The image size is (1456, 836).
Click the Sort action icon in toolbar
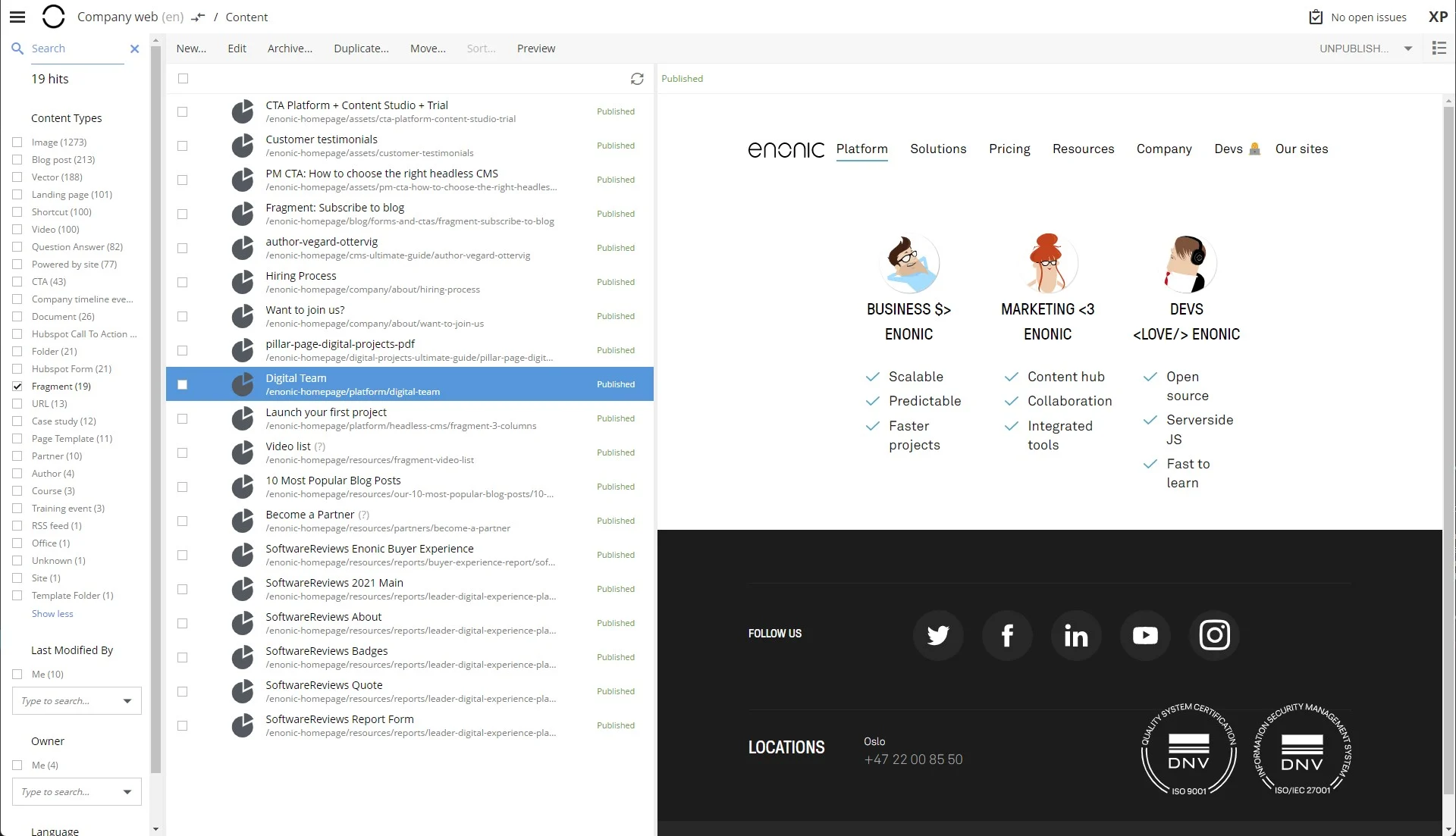click(x=481, y=47)
